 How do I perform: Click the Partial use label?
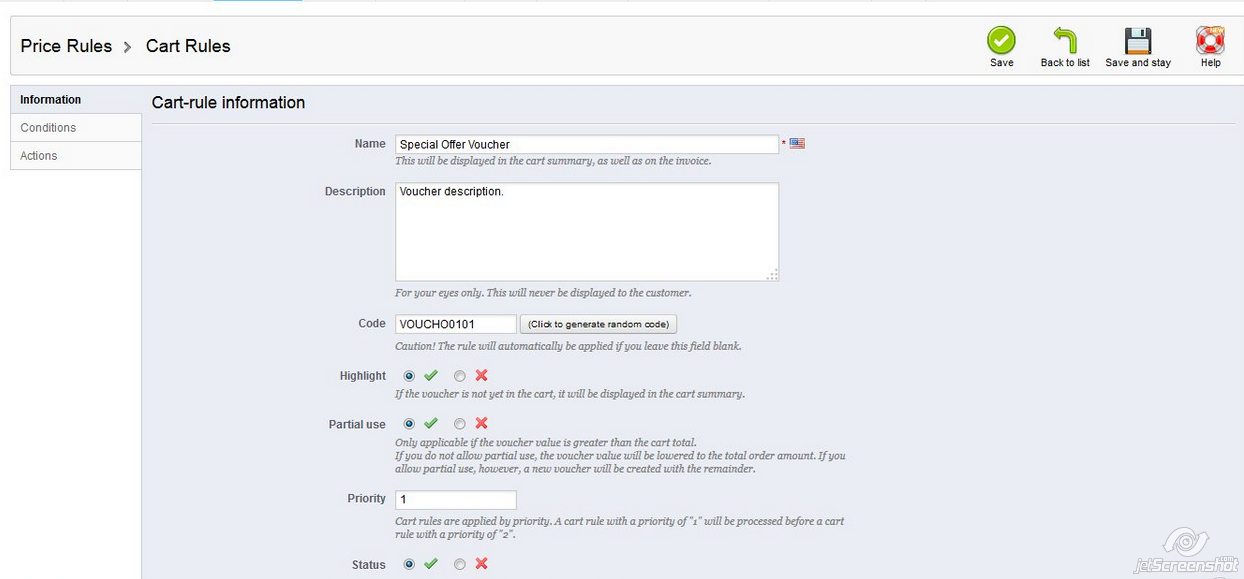click(357, 424)
